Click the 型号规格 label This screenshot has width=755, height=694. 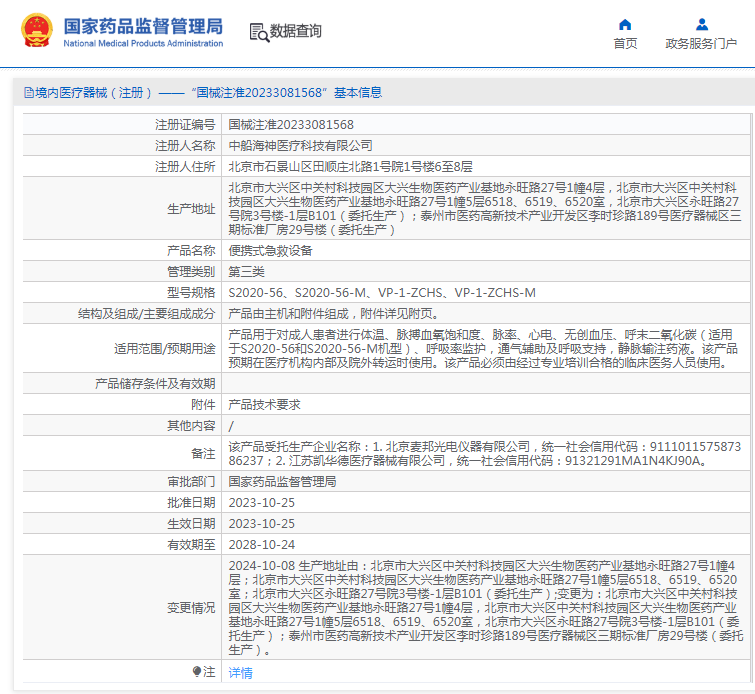click(x=191, y=293)
